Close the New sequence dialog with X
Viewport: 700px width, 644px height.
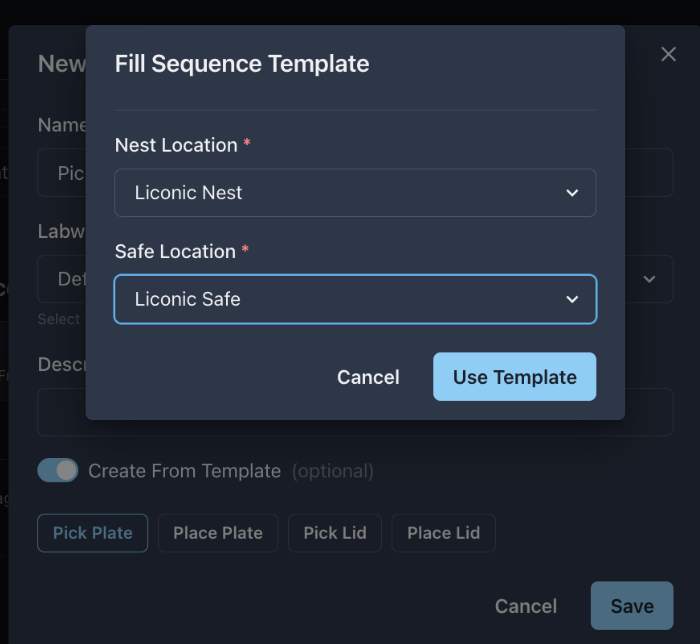click(x=668, y=55)
